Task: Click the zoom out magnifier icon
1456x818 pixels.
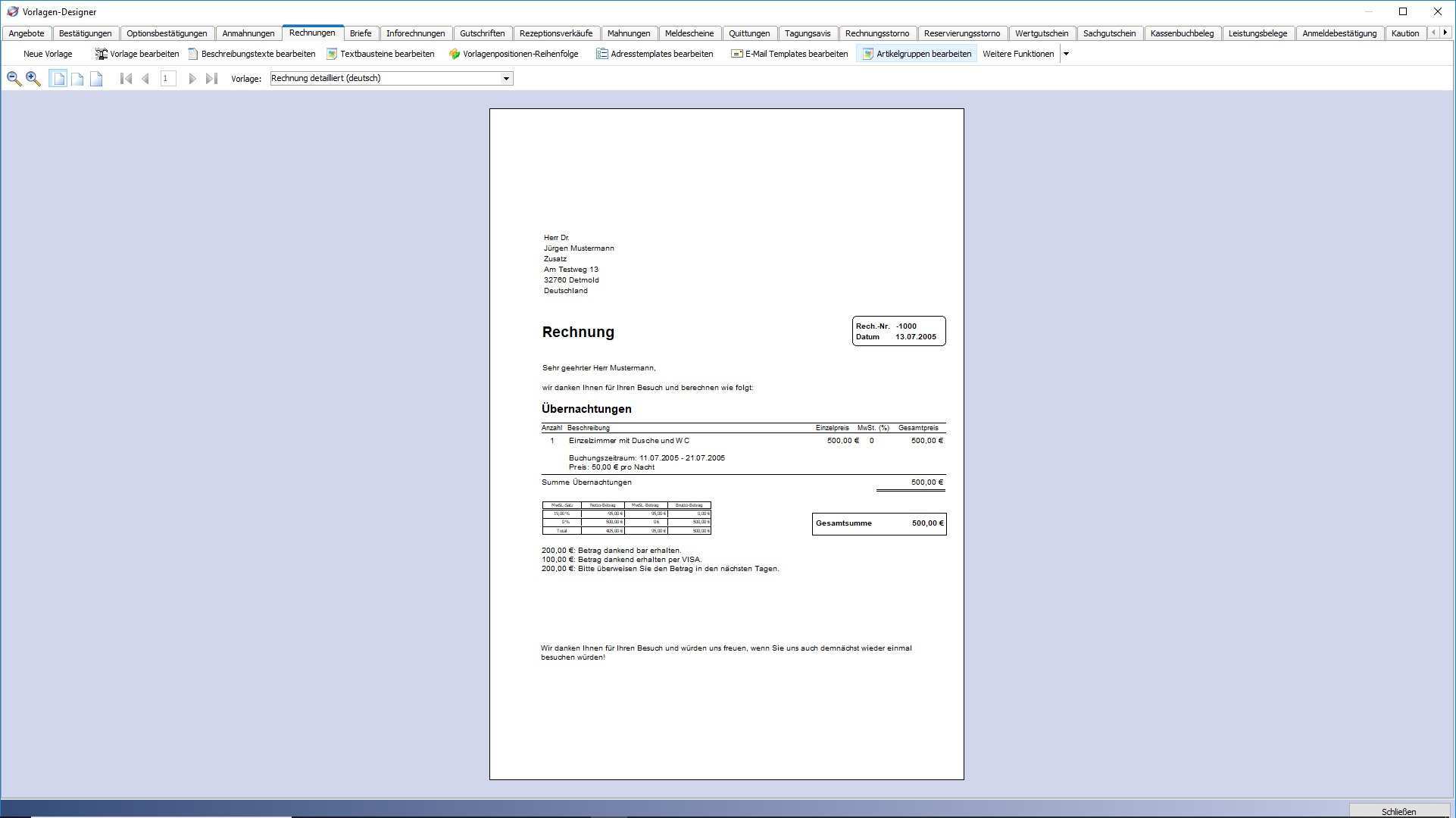Action: (14, 79)
